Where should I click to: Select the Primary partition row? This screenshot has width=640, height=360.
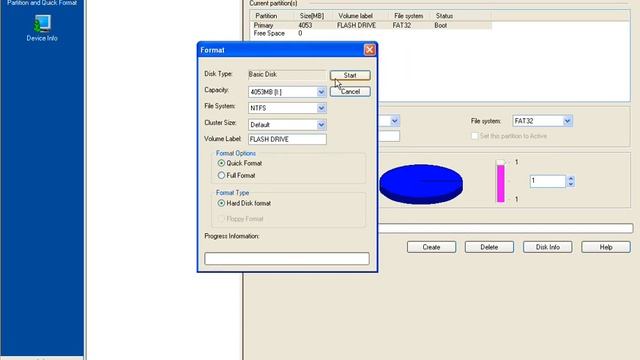pyautogui.click(x=370, y=25)
